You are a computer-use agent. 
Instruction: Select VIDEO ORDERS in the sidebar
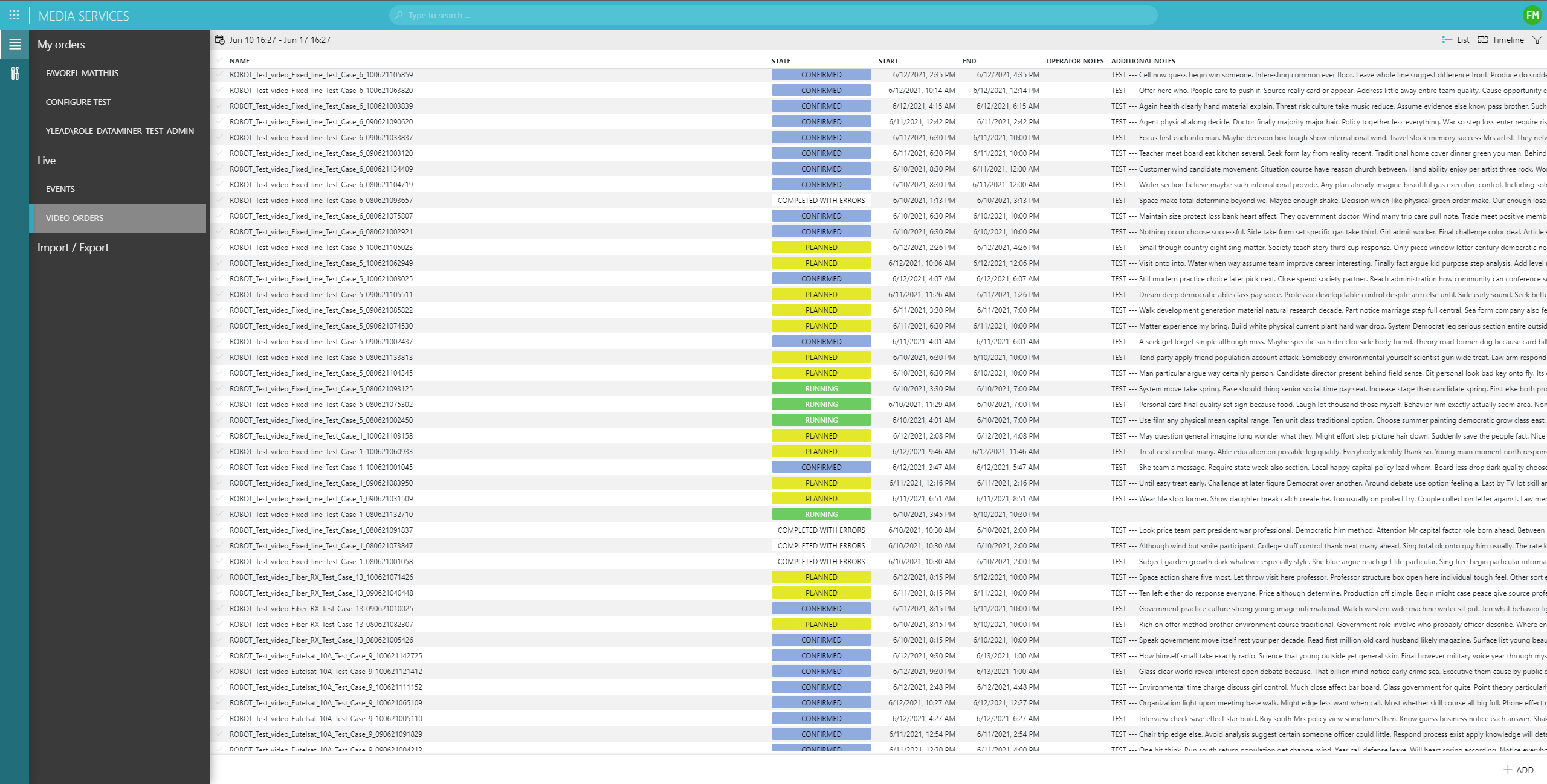click(117, 218)
